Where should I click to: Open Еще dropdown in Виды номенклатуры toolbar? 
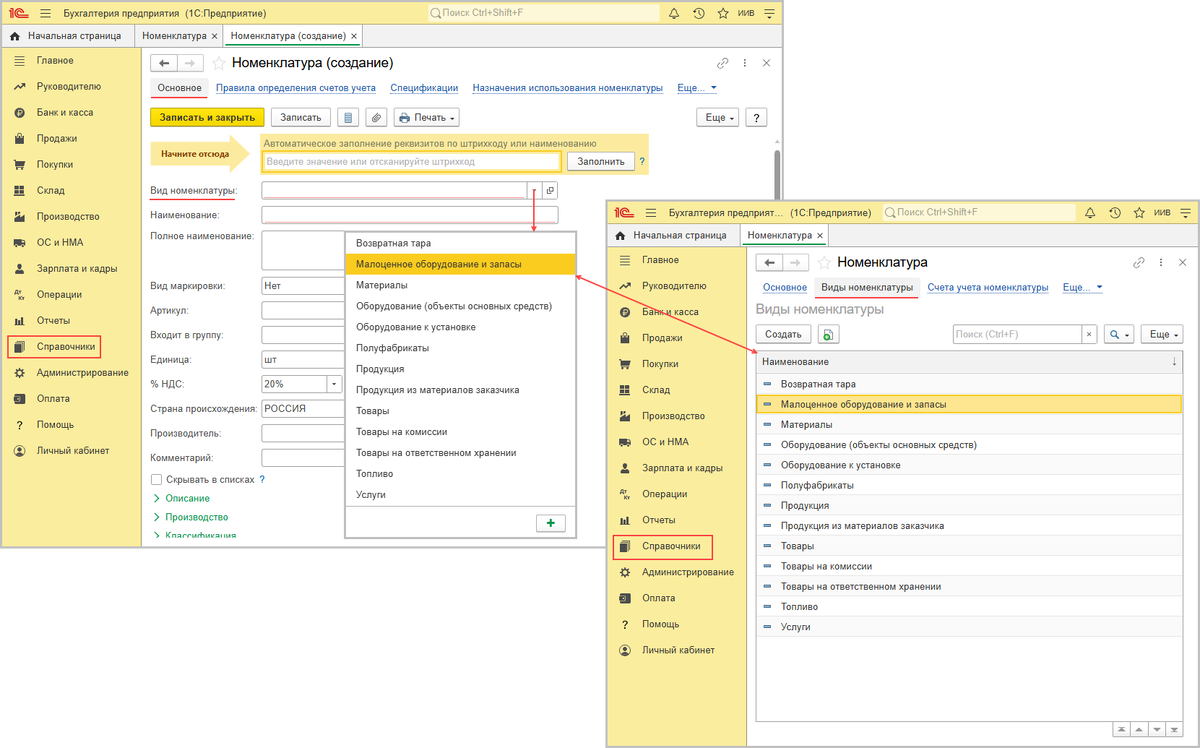point(1161,334)
